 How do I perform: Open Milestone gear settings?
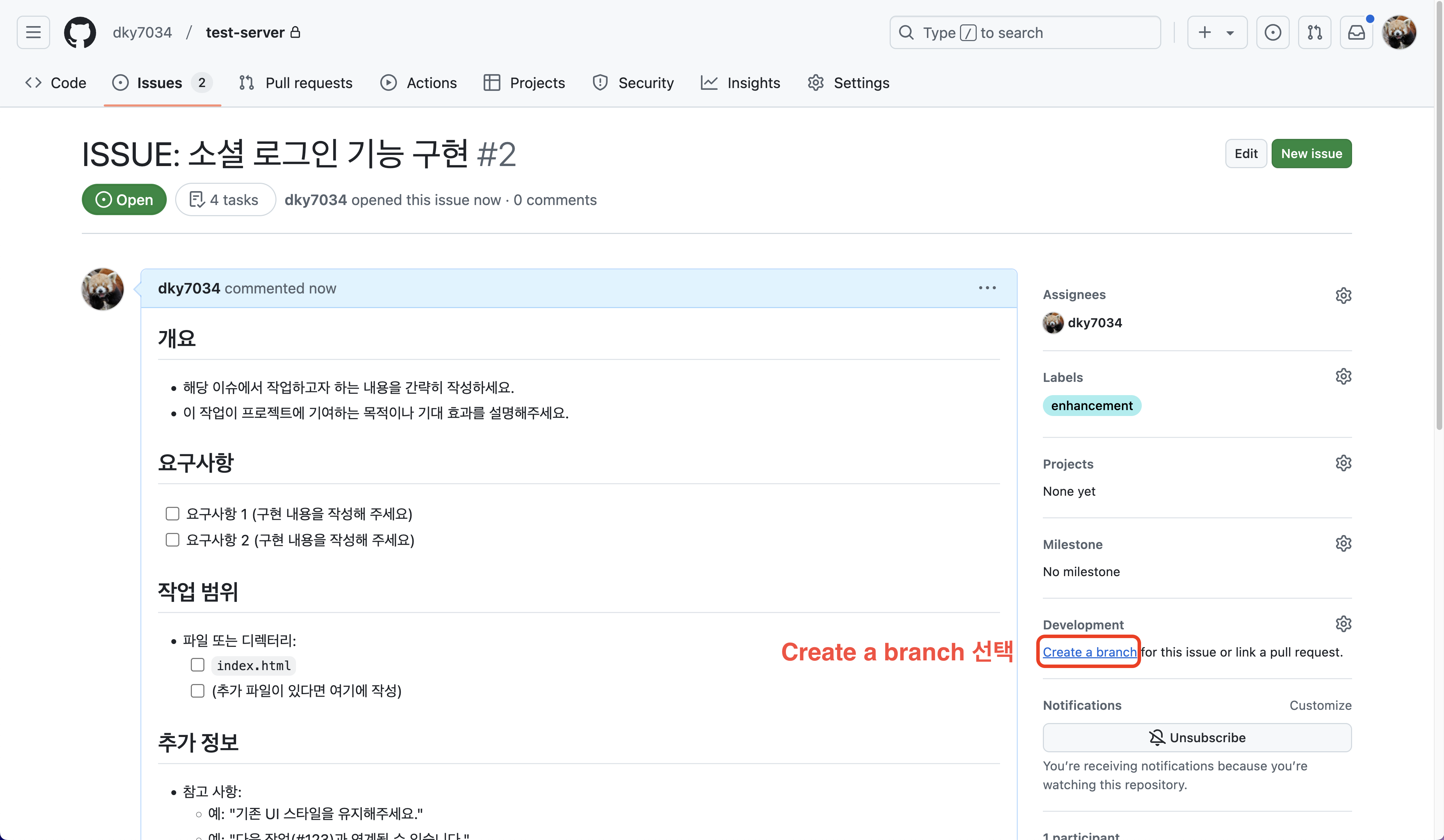(1343, 543)
